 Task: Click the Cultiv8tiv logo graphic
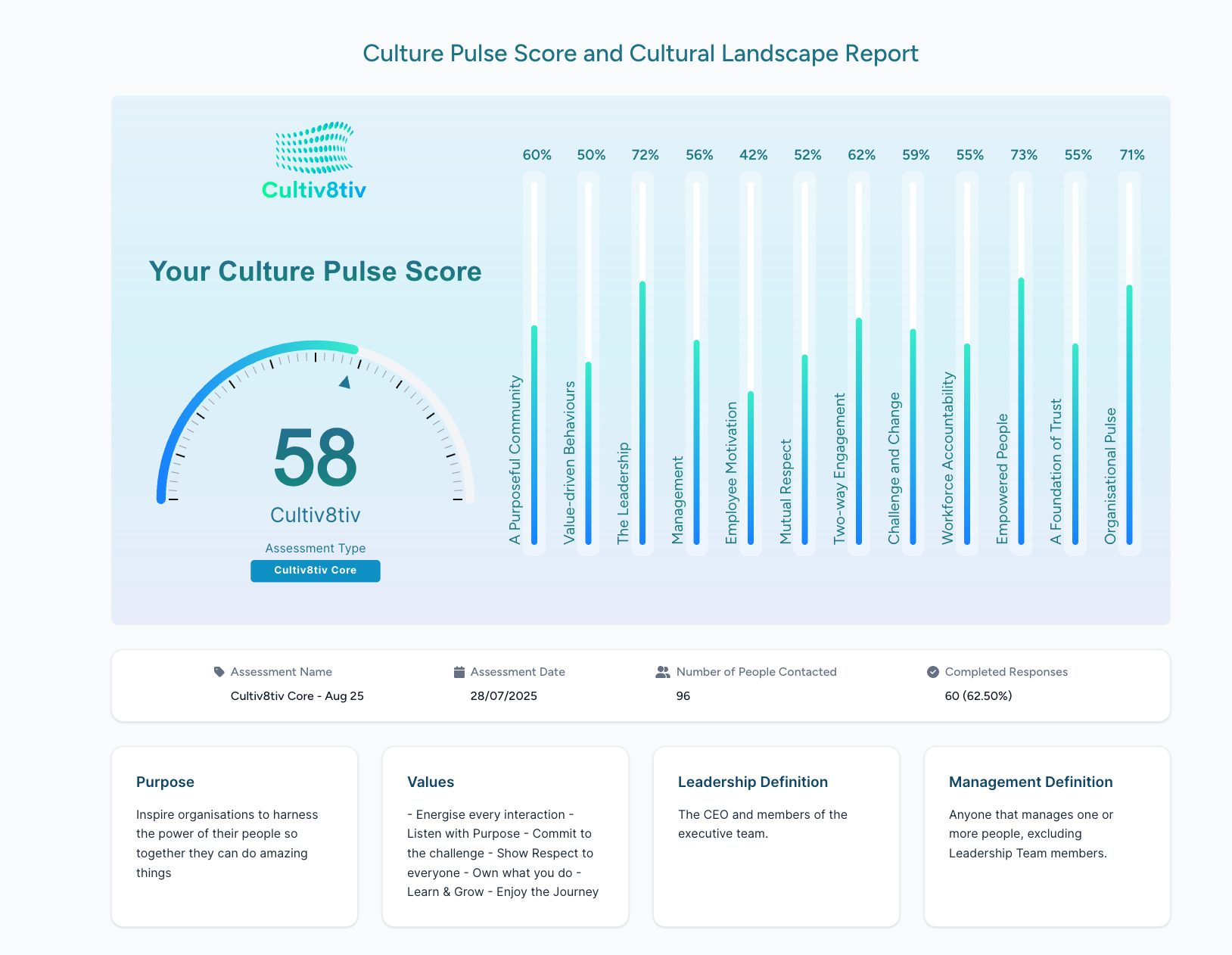pyautogui.click(x=314, y=148)
